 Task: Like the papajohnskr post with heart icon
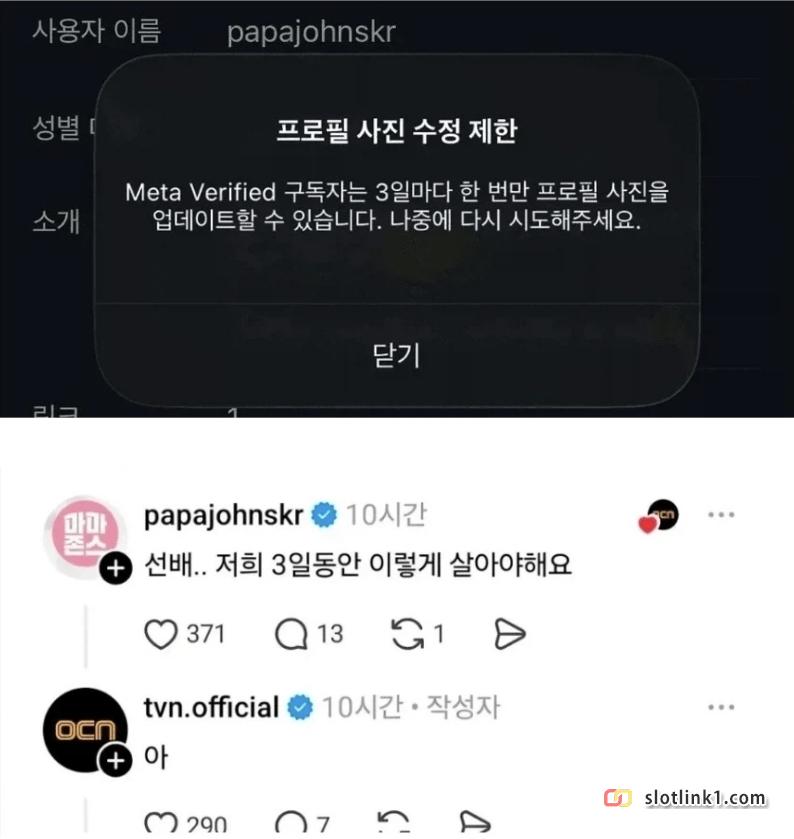click(x=161, y=634)
